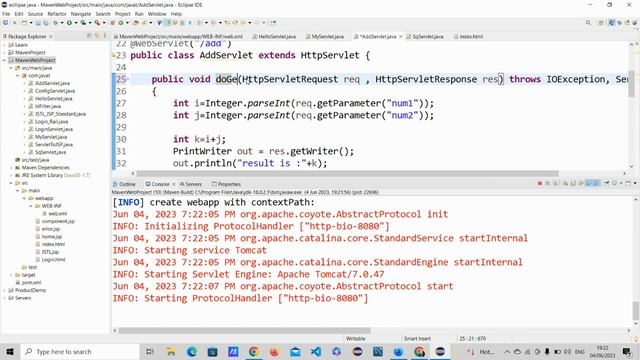Click the green Run button in toolbar

(x=69, y=23)
